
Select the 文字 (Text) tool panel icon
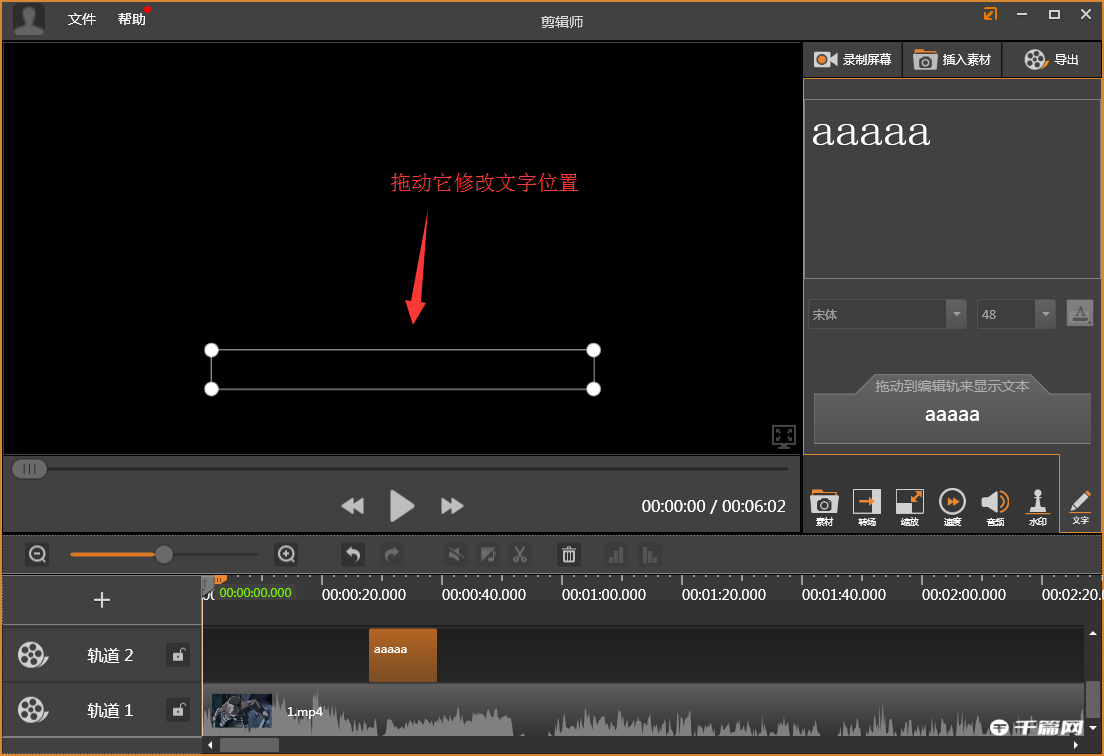click(1080, 505)
